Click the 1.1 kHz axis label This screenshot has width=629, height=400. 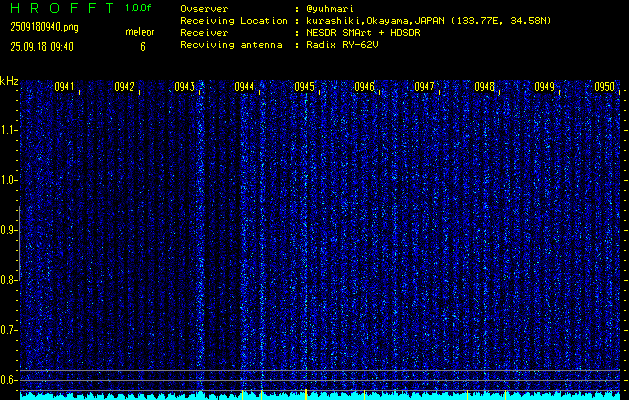pos(8,130)
